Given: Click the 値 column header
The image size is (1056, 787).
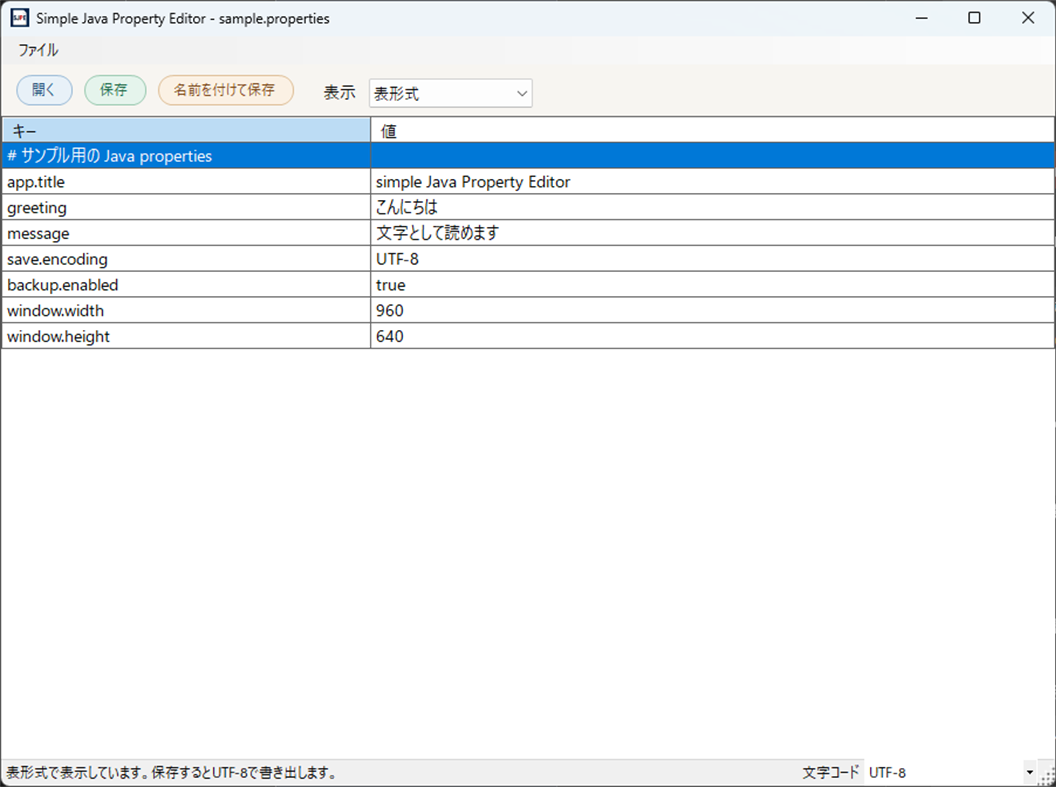Looking at the screenshot, I should coord(712,130).
